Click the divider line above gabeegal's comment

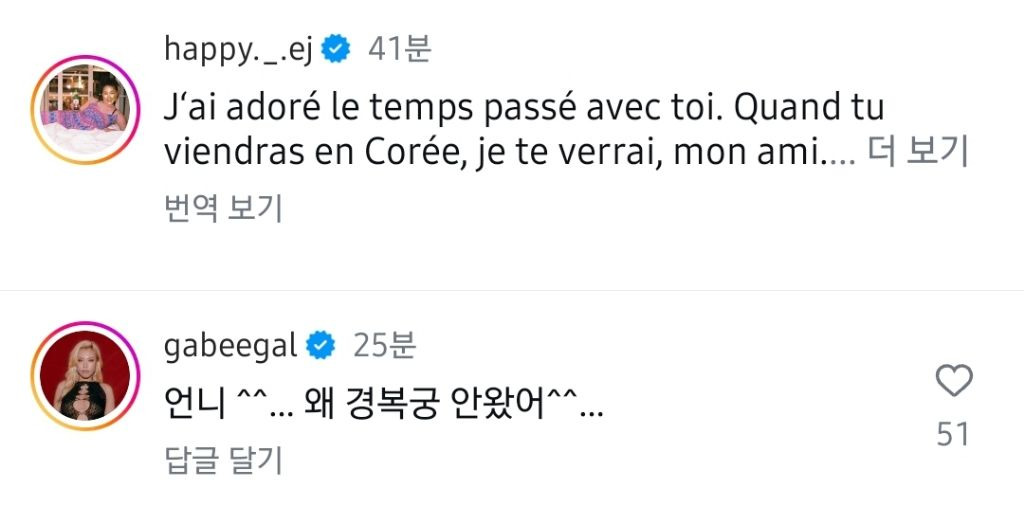point(512,291)
